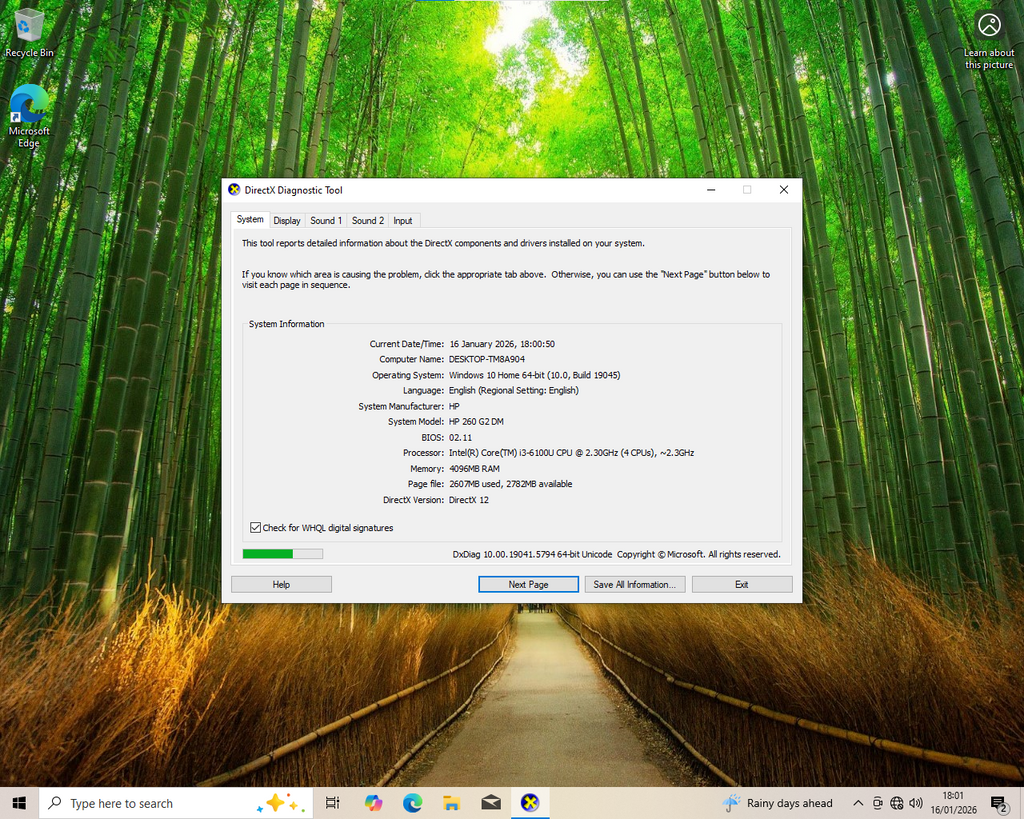1024x819 pixels.
Task: Open File Explorer from the taskbar
Action: [x=451, y=803]
